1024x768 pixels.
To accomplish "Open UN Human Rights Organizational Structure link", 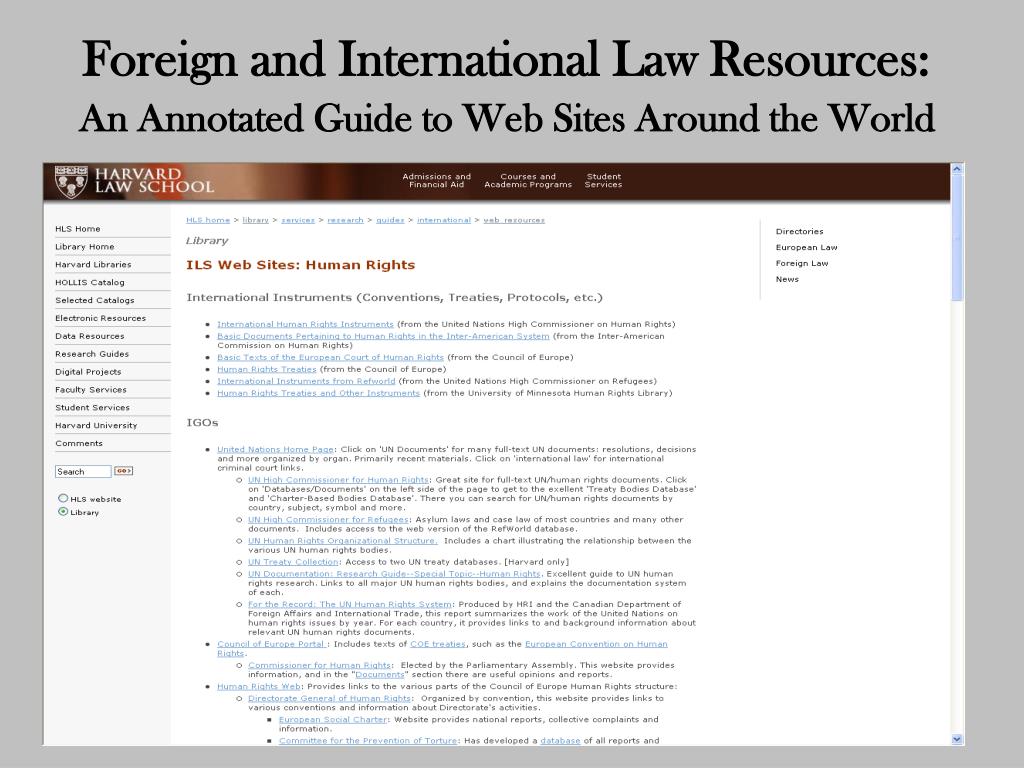I will tap(343, 541).
